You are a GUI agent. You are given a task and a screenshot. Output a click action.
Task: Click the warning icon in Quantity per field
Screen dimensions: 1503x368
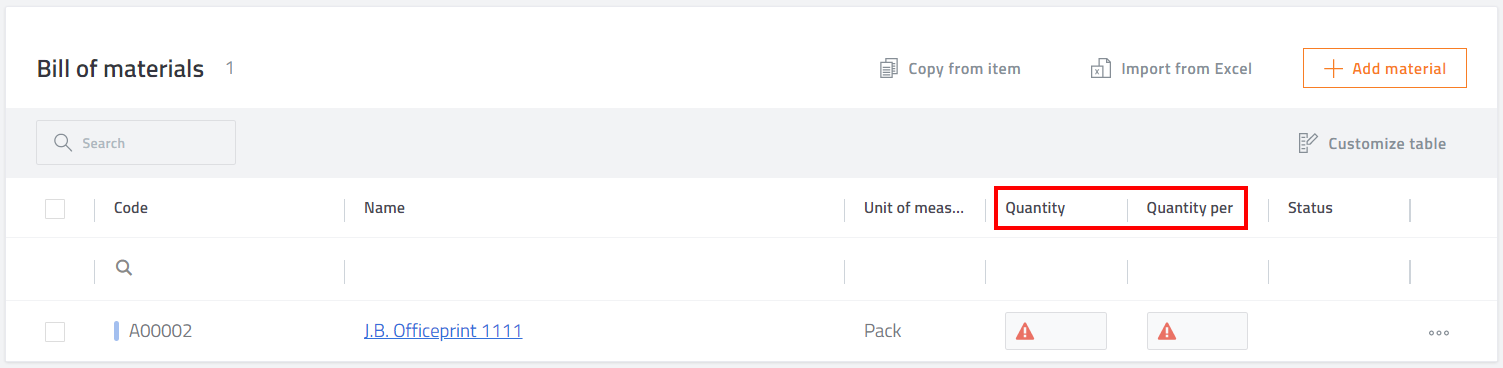1167,331
